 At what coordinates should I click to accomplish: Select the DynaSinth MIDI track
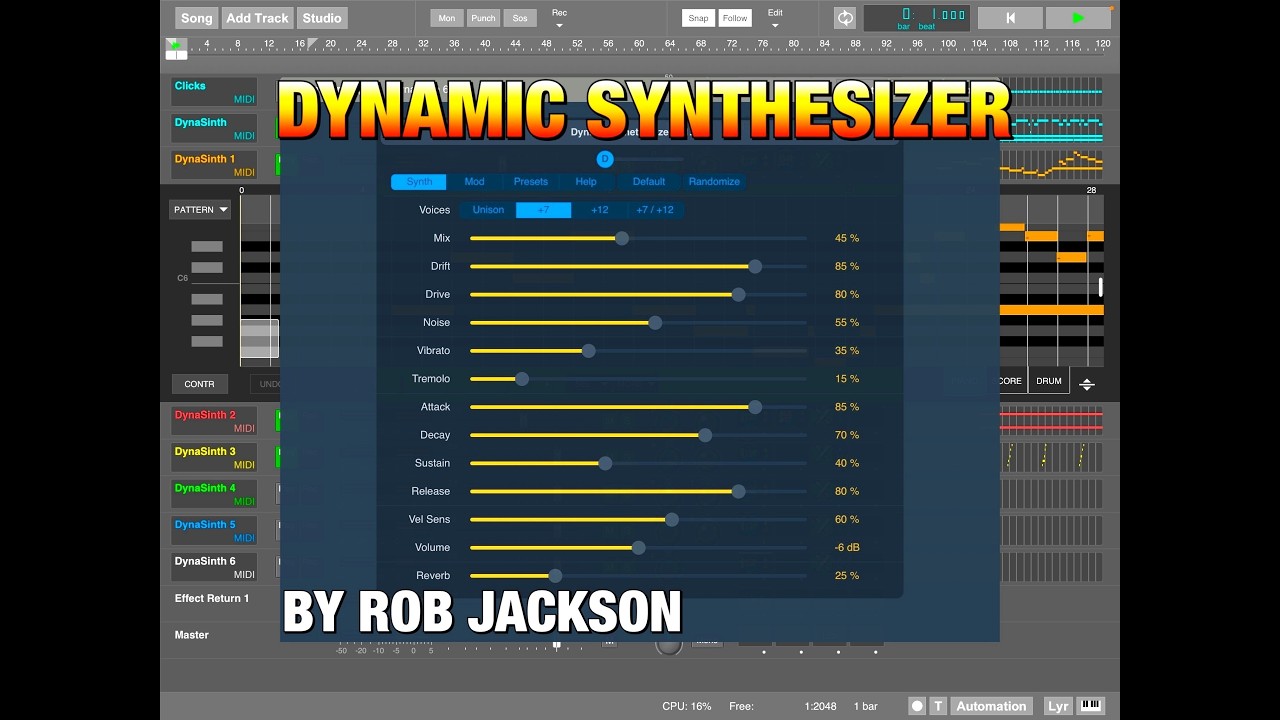[214, 128]
